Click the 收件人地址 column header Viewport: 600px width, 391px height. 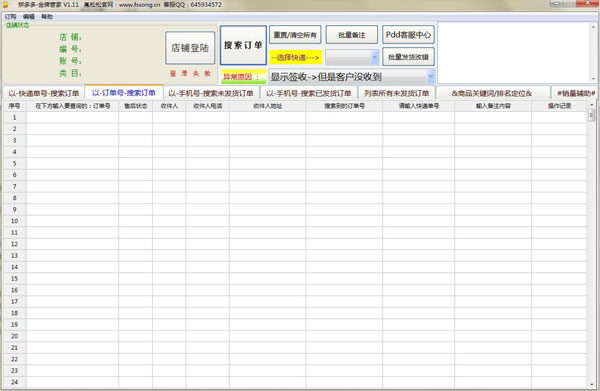267,106
